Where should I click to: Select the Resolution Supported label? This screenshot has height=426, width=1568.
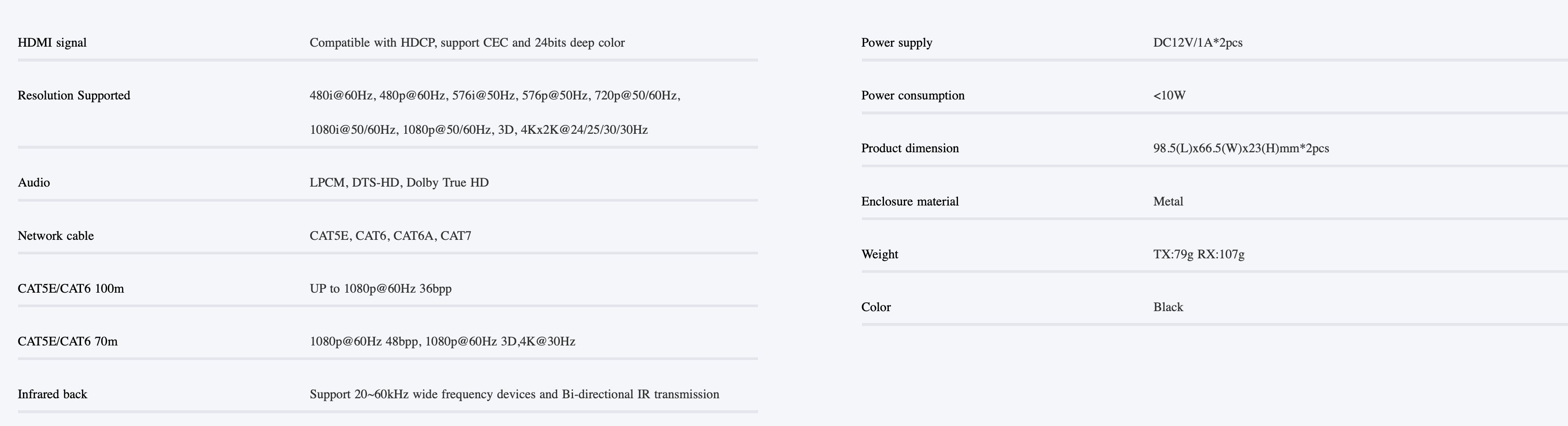click(x=74, y=95)
